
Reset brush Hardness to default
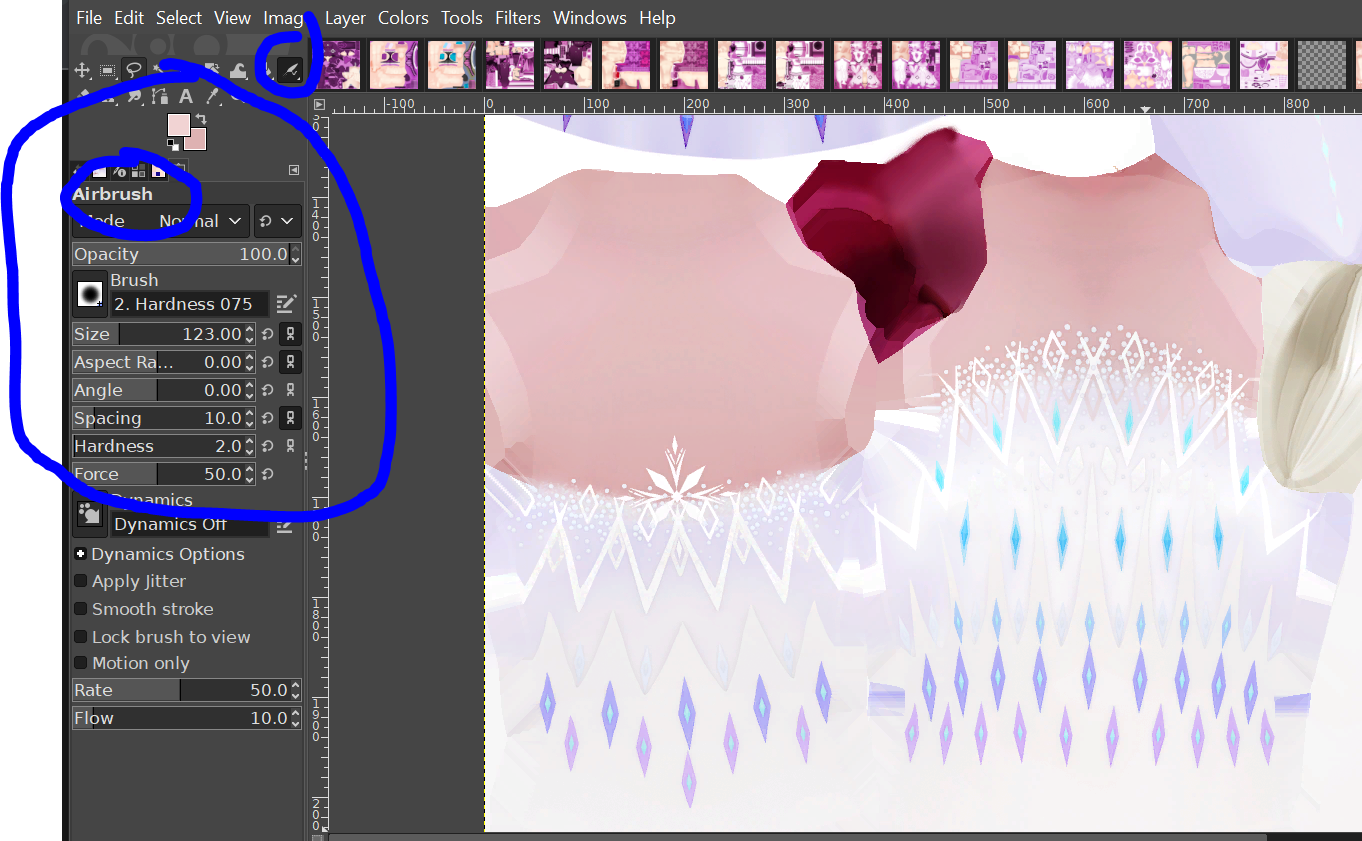tap(268, 446)
